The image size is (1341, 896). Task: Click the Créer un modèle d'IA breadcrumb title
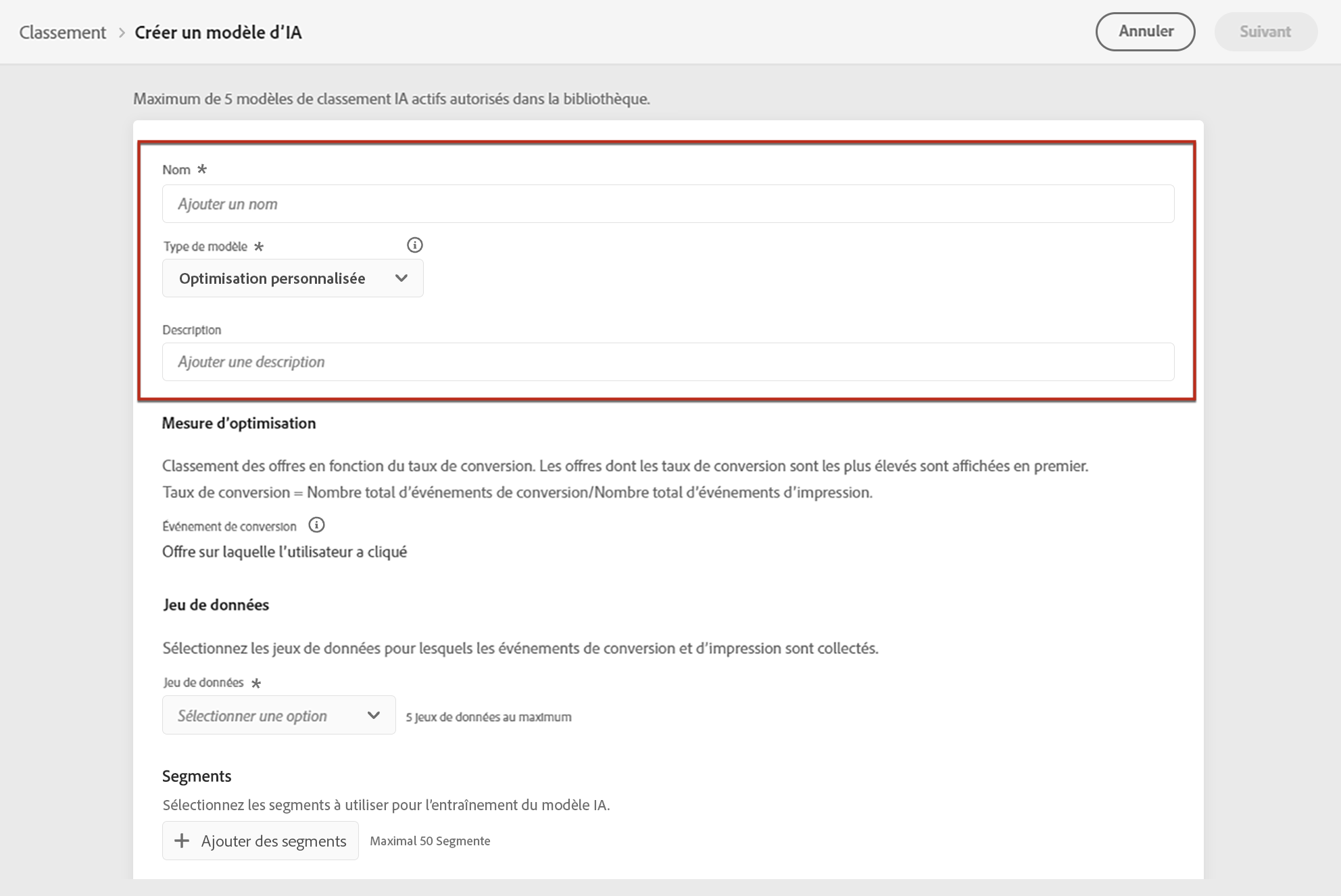pyautogui.click(x=218, y=32)
